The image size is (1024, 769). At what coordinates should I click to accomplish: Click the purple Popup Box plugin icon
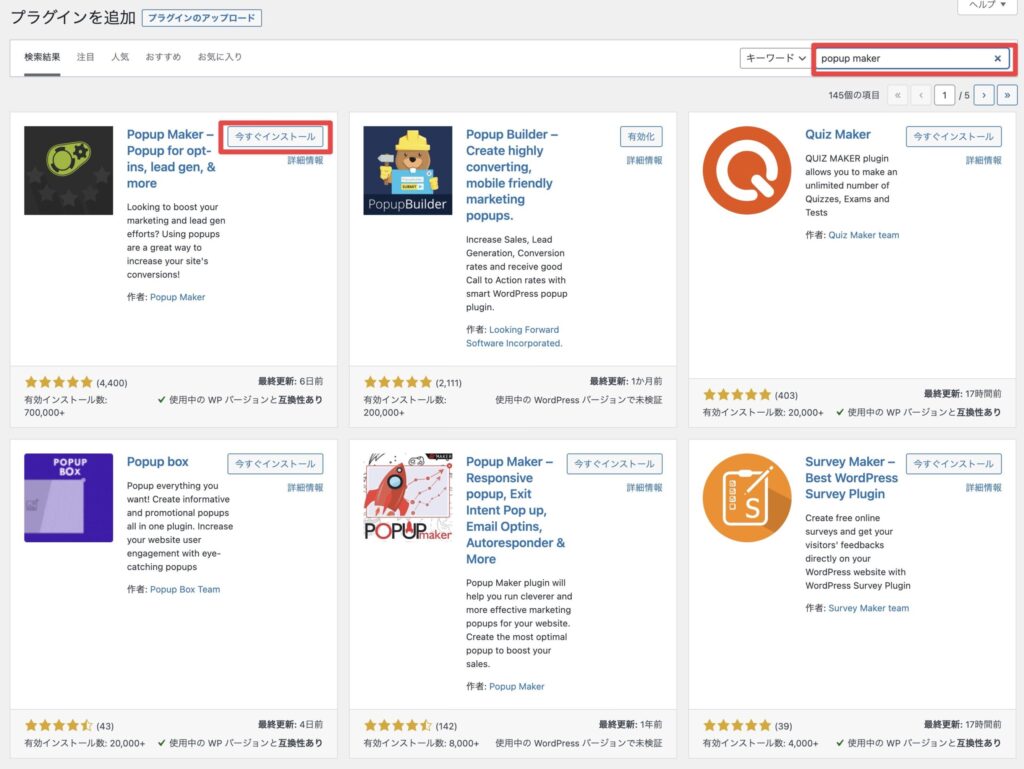point(69,497)
